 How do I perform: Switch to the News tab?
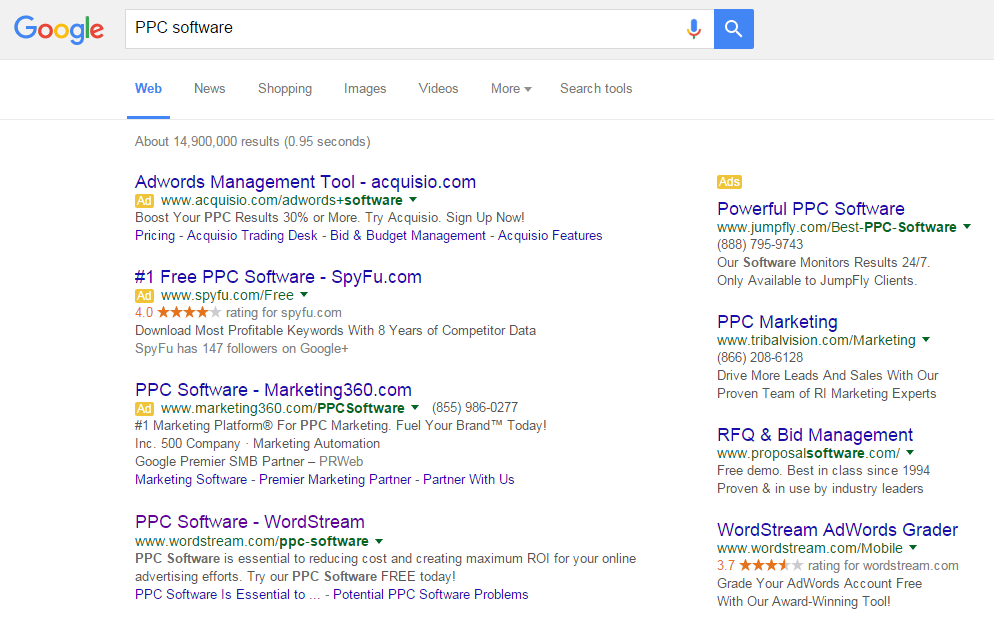click(x=209, y=89)
